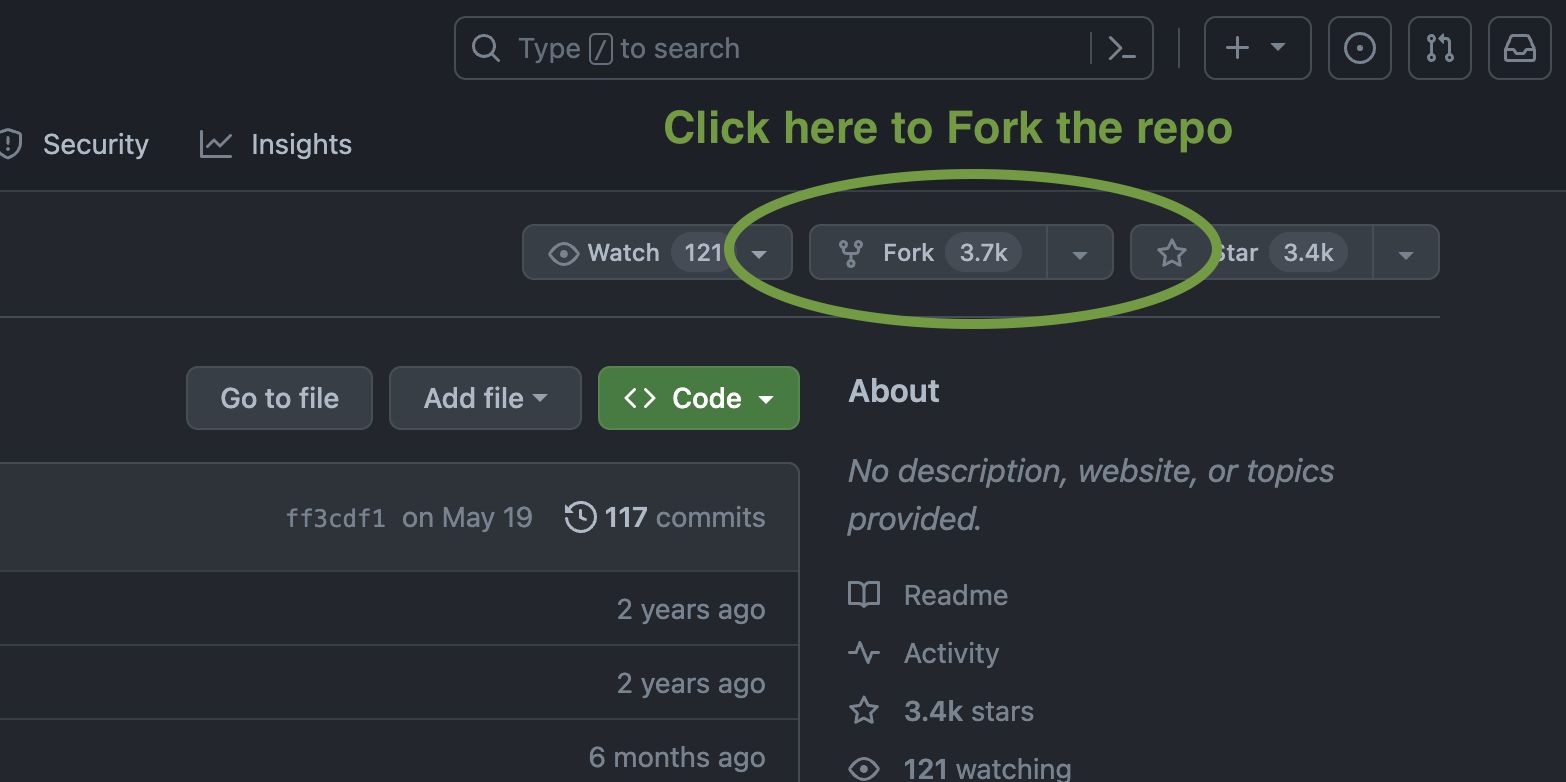Expand the Watch options dropdown arrow

click(760, 254)
